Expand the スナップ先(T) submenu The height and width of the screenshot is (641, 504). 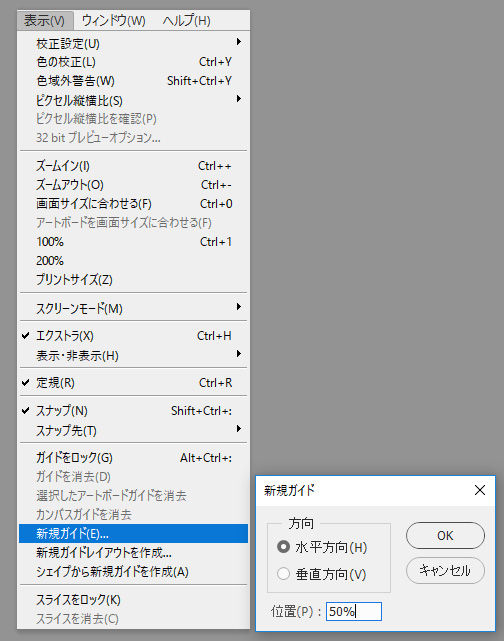tap(133, 430)
